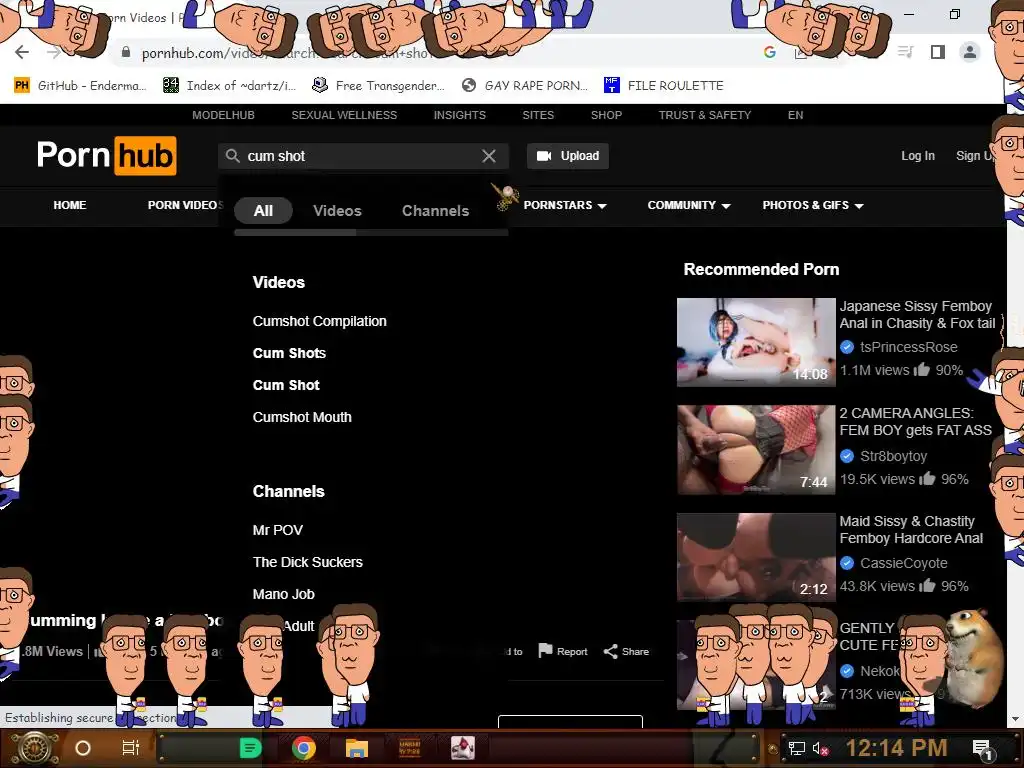Expand the COMMUNITY dropdown menu
Viewport: 1024px width, 768px height.
[x=689, y=205]
